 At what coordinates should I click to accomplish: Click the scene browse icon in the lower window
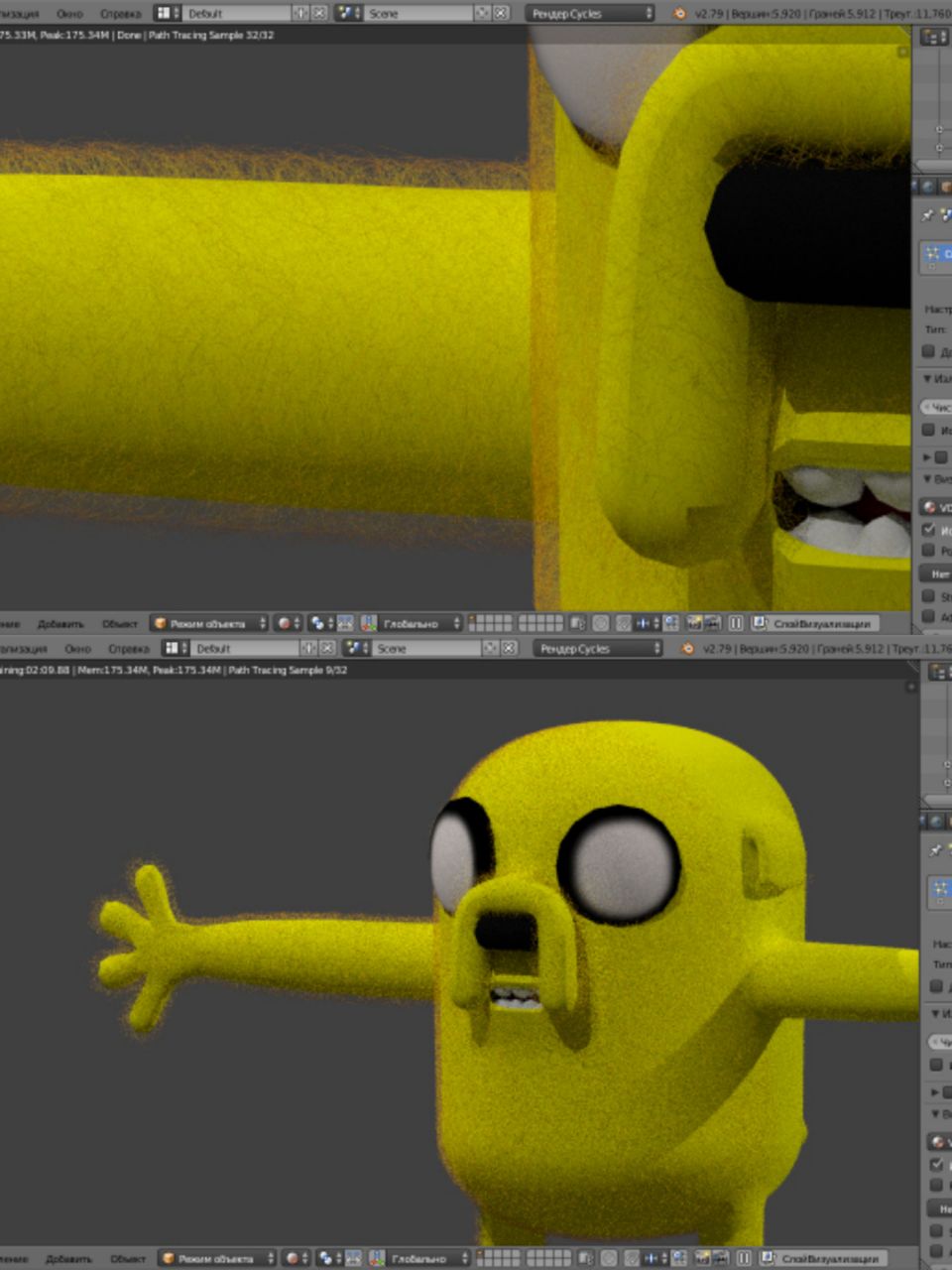[356, 648]
